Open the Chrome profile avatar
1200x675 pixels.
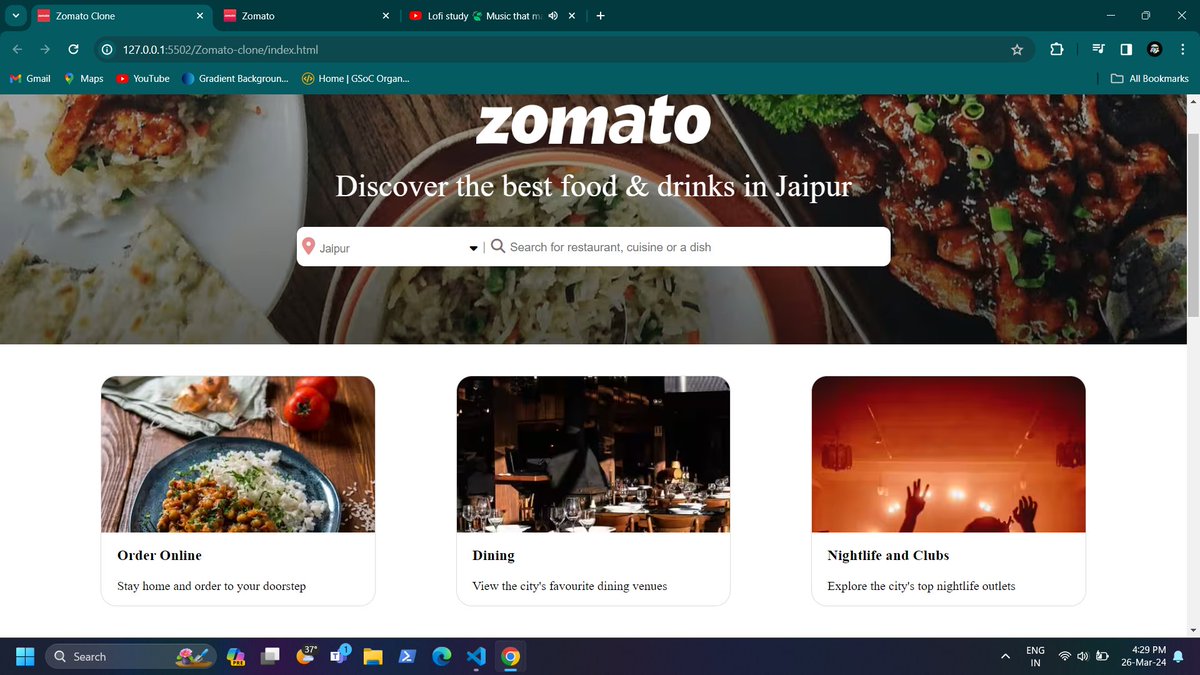click(1154, 49)
